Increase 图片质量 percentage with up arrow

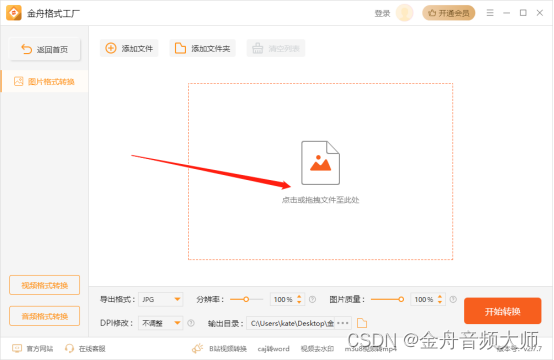coord(440,297)
